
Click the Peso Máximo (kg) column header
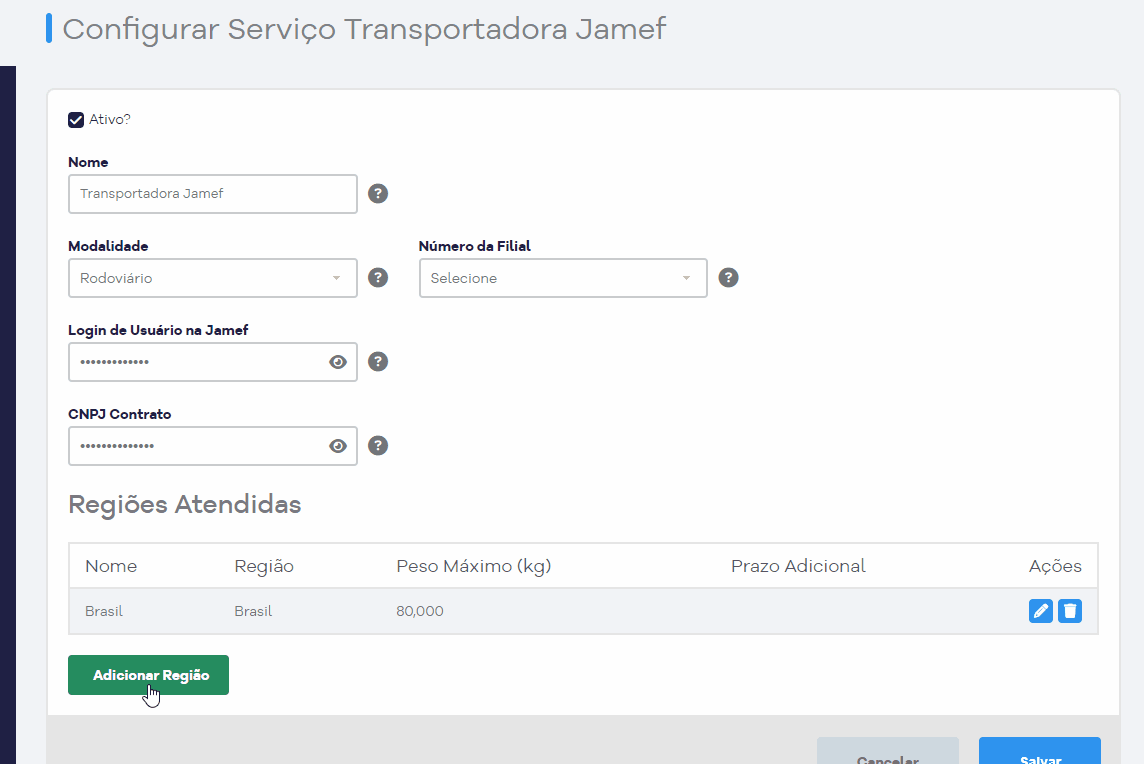[x=474, y=566]
